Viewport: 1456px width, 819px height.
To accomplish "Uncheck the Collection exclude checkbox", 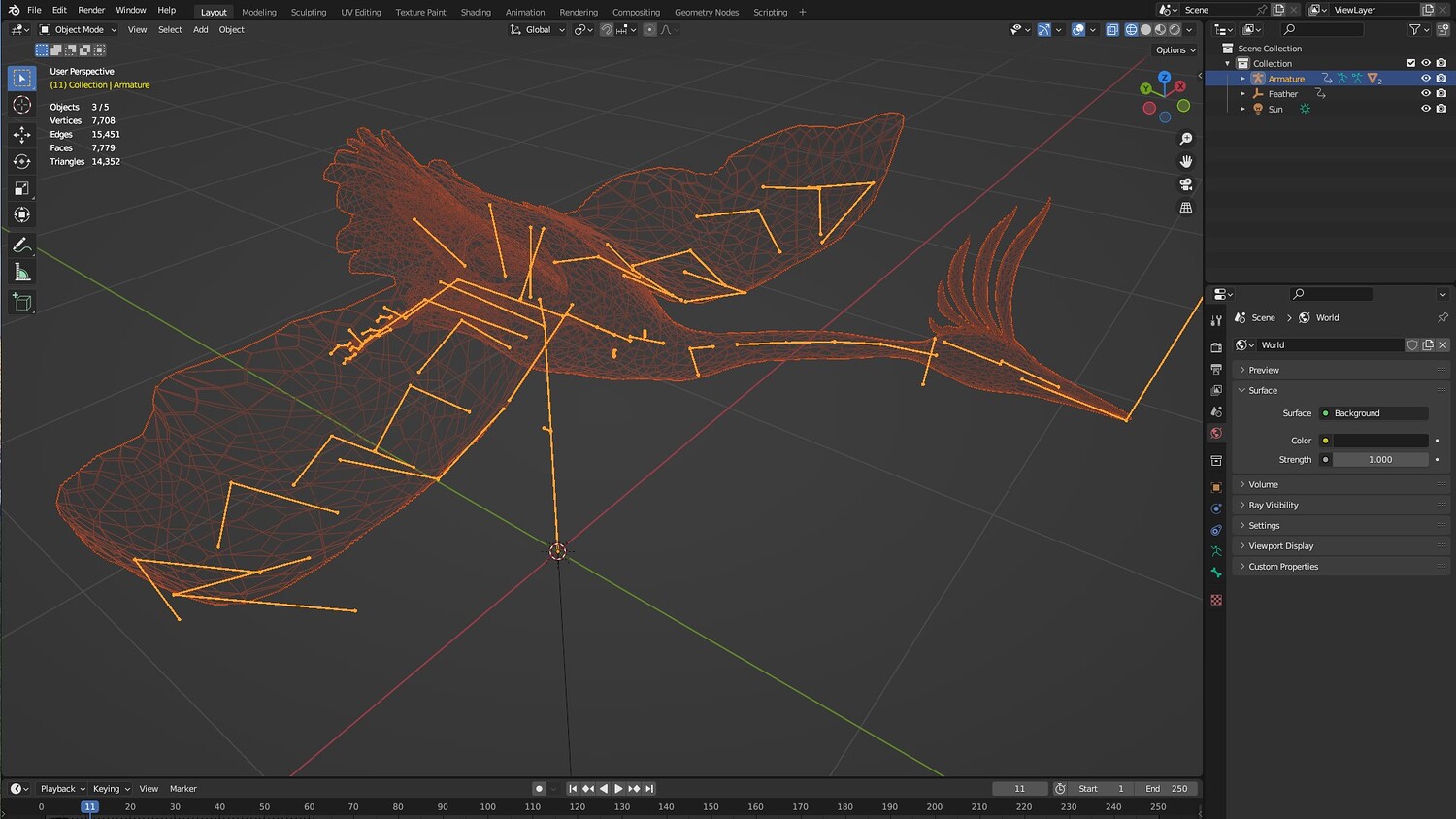I will (1410, 63).
